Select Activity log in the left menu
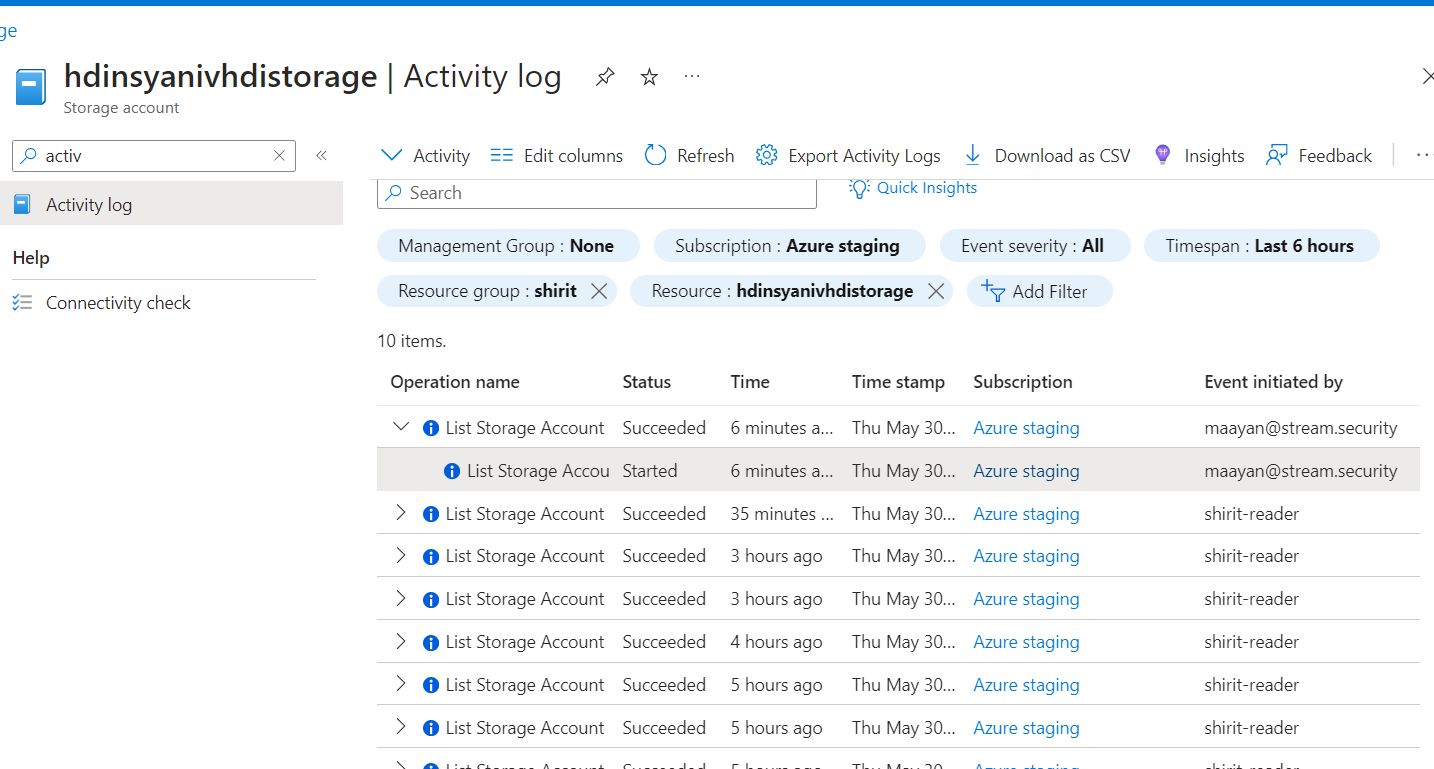The height and width of the screenshot is (769, 1434). [x=171, y=204]
